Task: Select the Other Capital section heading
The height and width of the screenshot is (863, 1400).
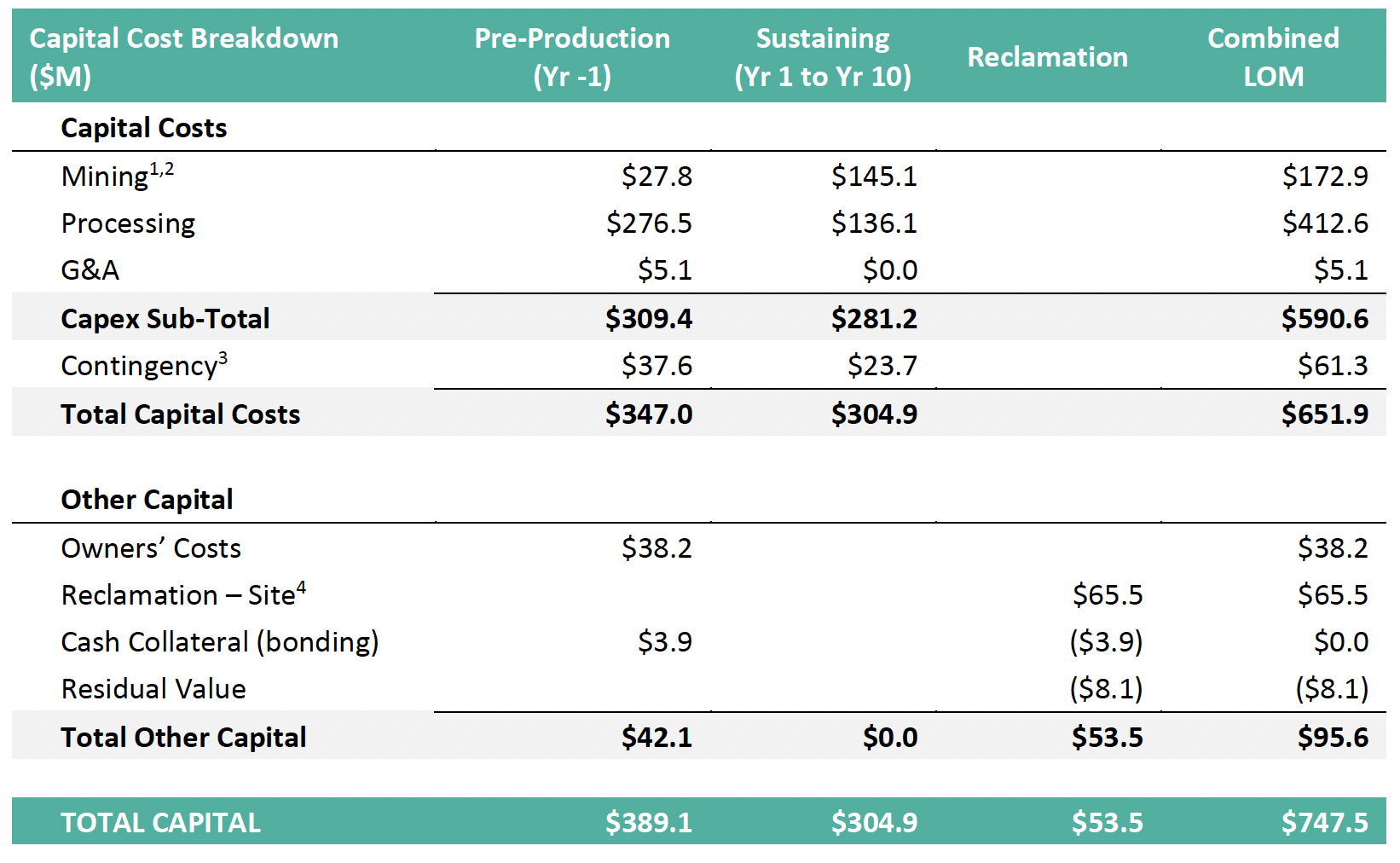Action: coord(147,500)
